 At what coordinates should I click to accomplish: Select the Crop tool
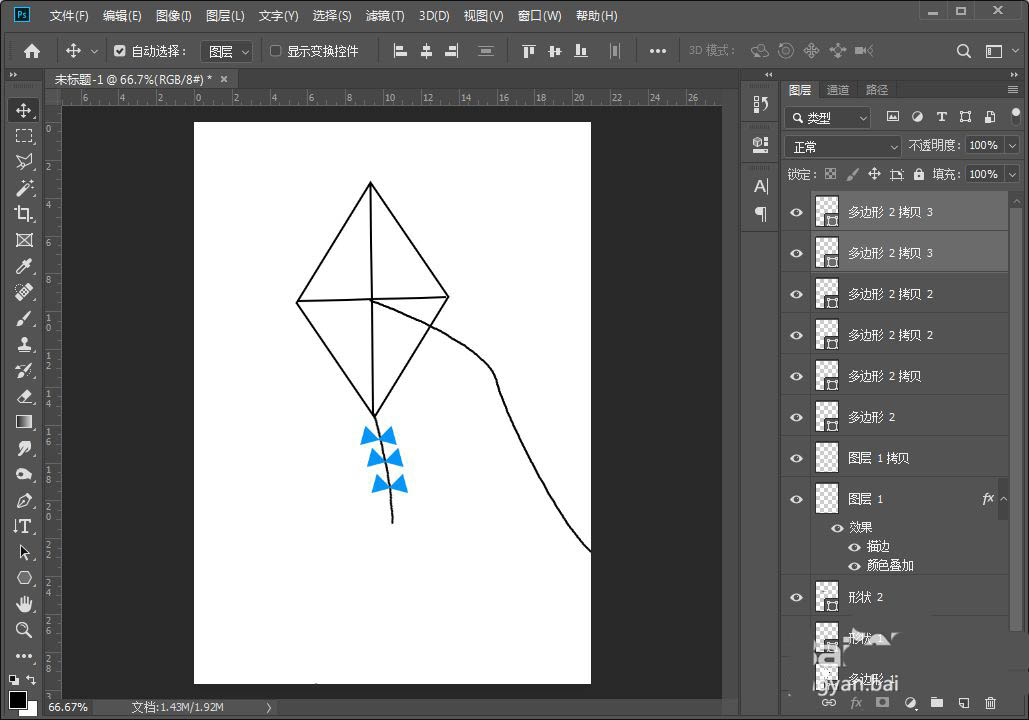coord(24,214)
